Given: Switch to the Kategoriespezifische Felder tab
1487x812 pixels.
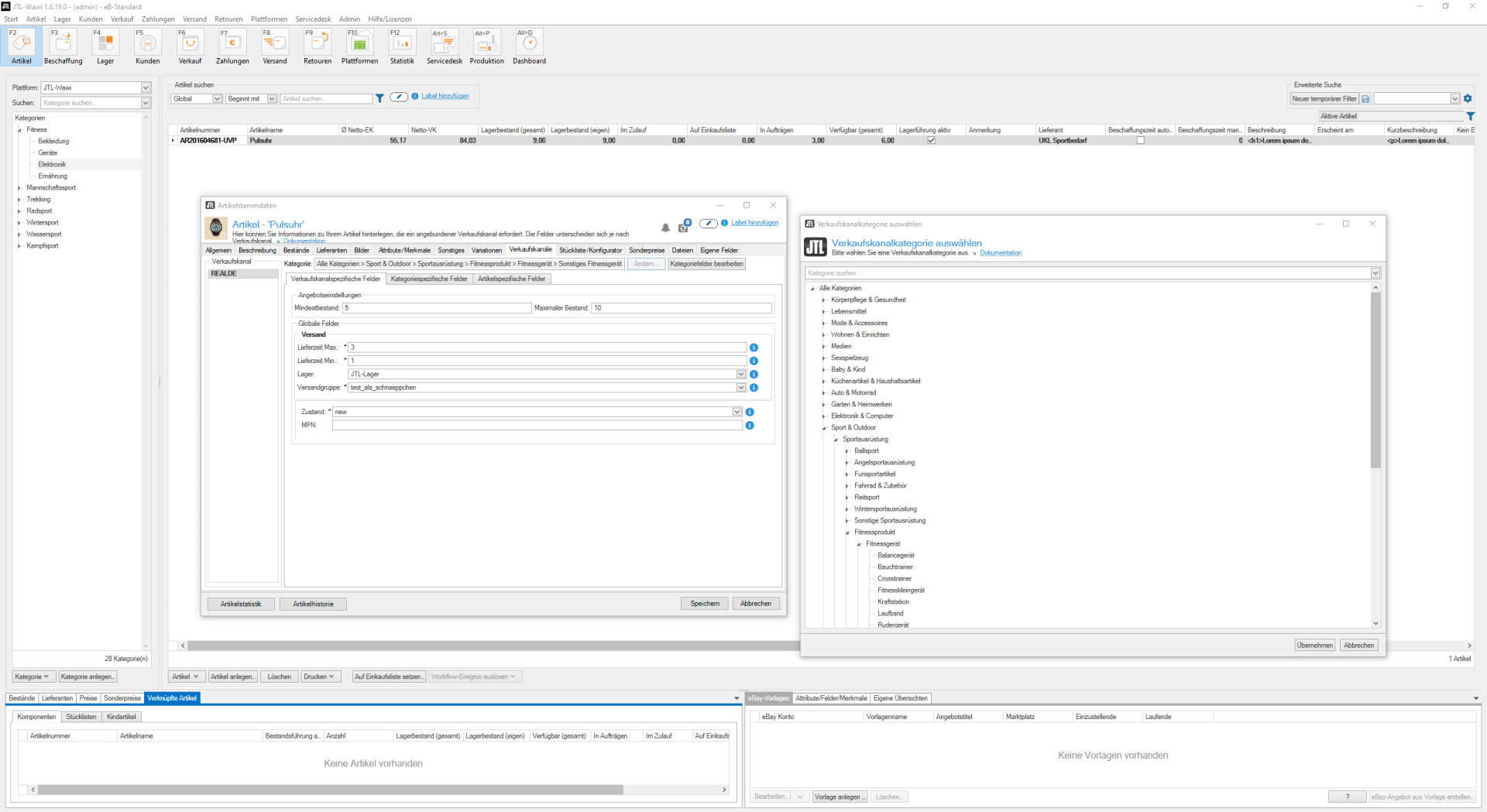Looking at the screenshot, I should coord(428,279).
